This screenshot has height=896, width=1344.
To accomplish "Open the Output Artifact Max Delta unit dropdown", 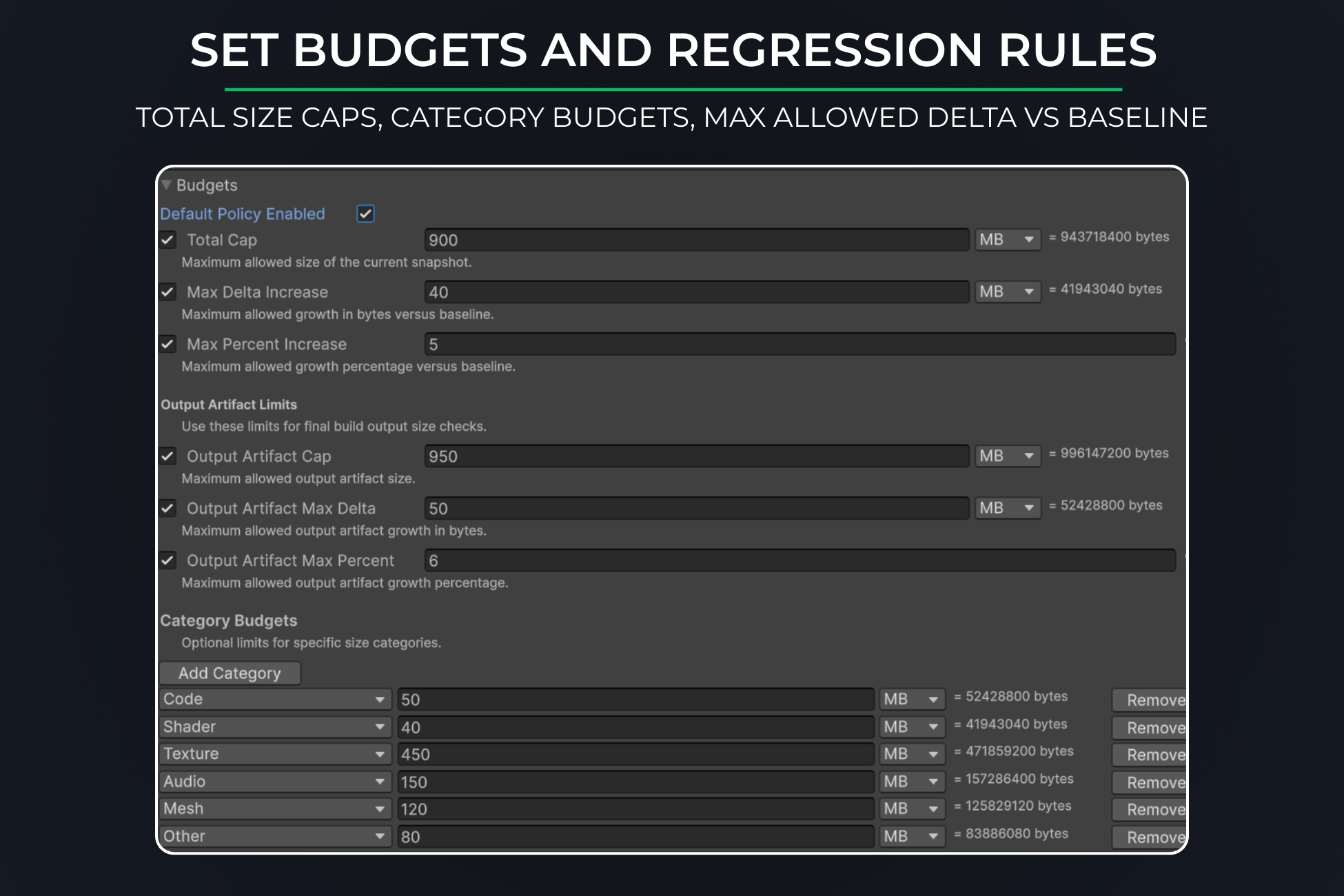I will pos(1007,508).
